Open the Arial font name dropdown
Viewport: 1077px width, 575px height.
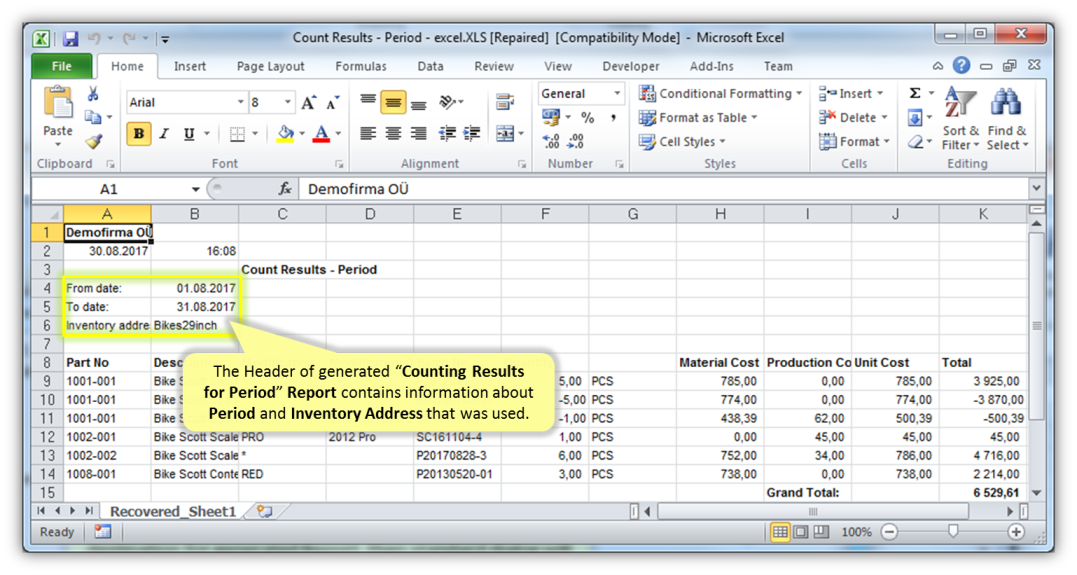coord(240,102)
